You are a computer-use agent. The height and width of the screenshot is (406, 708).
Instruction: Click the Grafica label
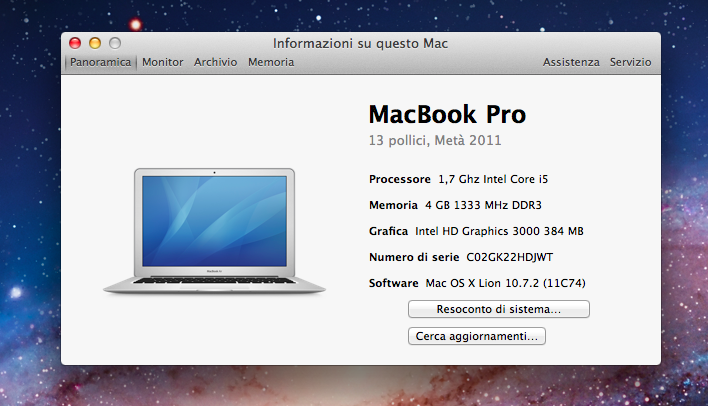click(388, 231)
